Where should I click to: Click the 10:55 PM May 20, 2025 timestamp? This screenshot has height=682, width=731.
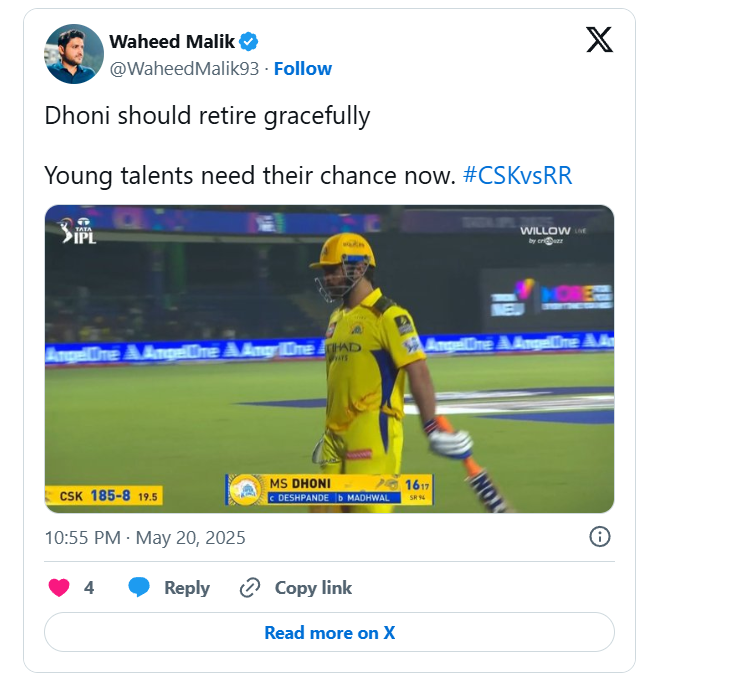(x=145, y=537)
